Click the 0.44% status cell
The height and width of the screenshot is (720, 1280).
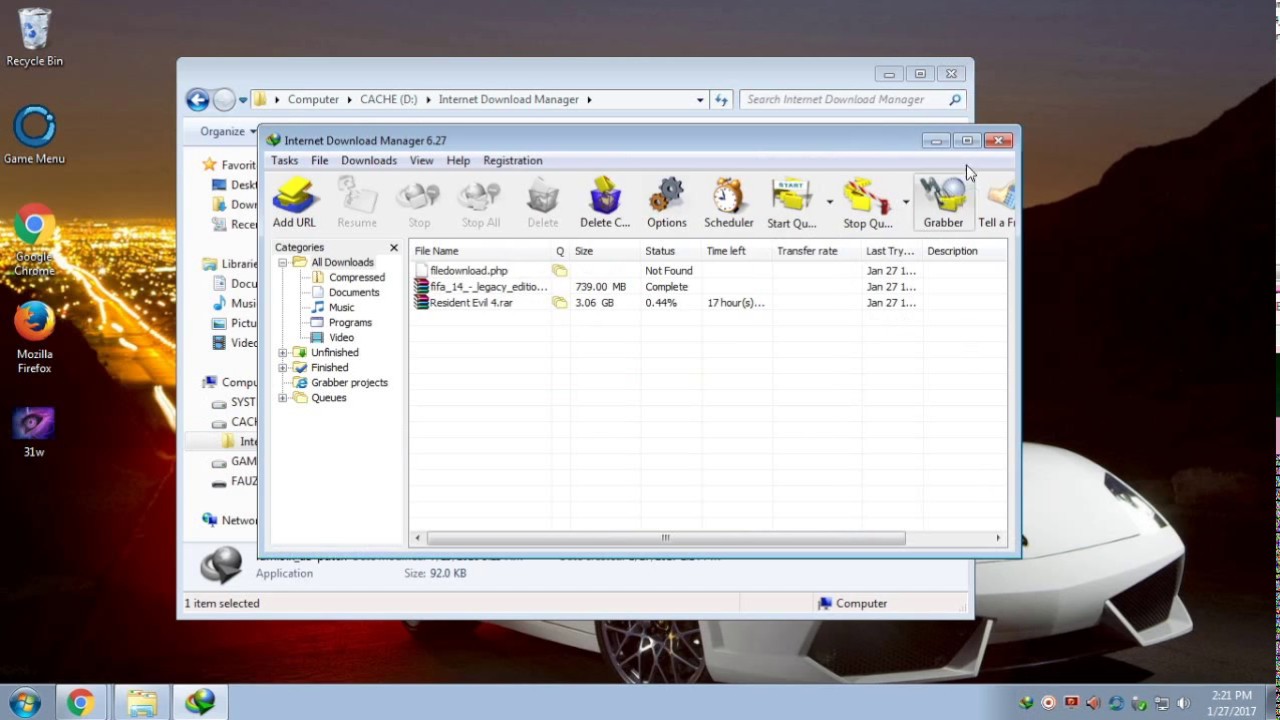coord(661,303)
